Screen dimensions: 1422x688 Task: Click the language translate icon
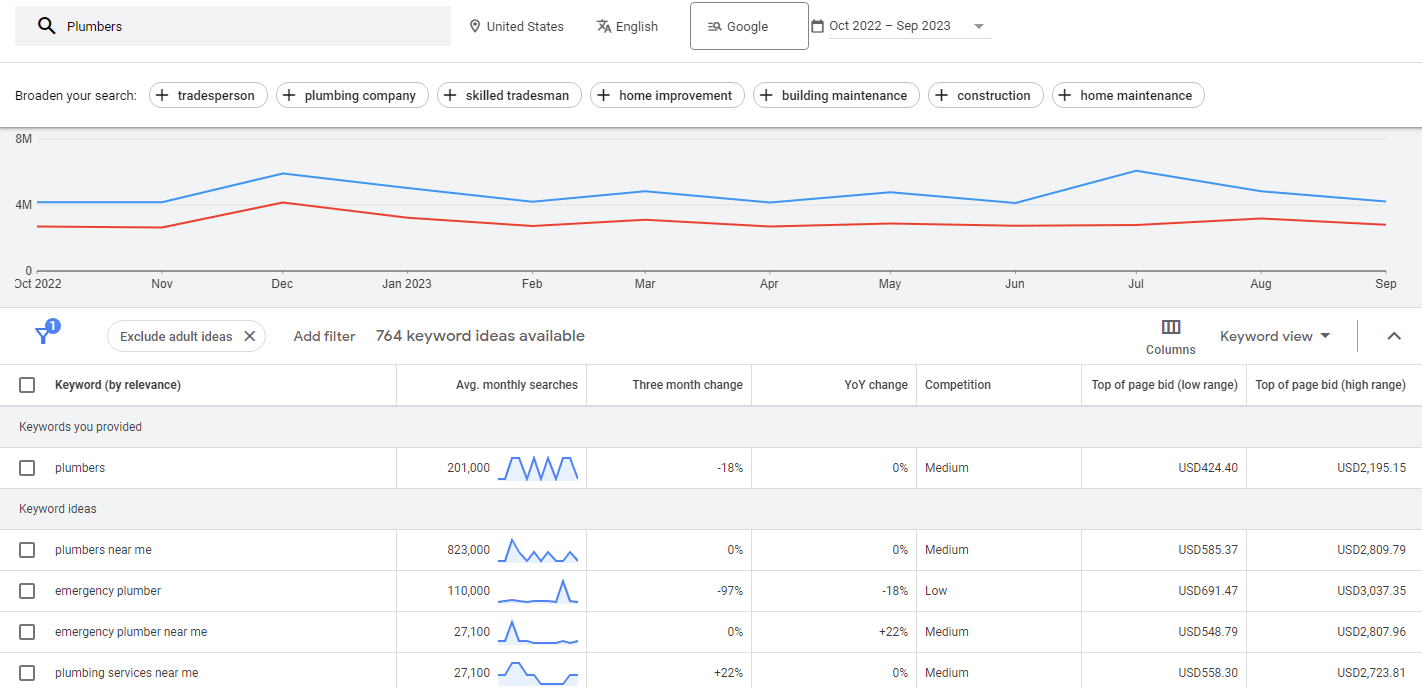(604, 26)
